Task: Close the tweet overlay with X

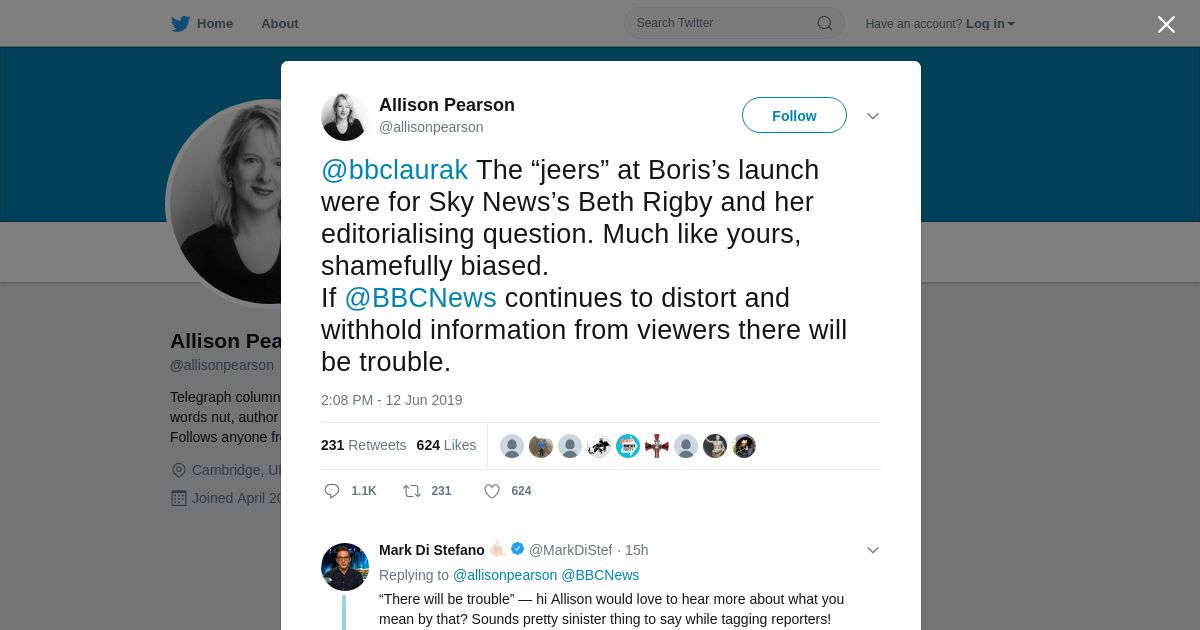Action: pos(1166,24)
